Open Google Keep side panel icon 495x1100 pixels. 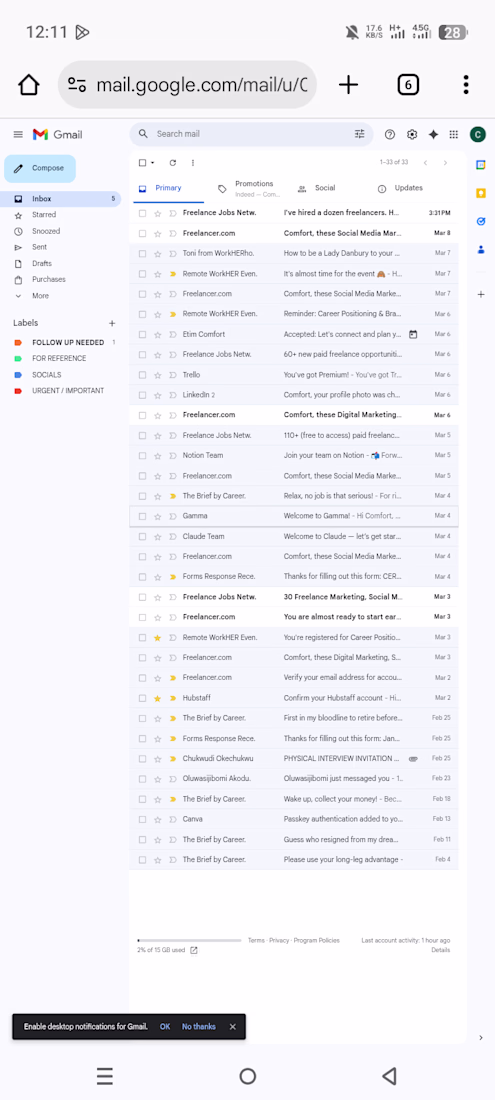pos(481,193)
